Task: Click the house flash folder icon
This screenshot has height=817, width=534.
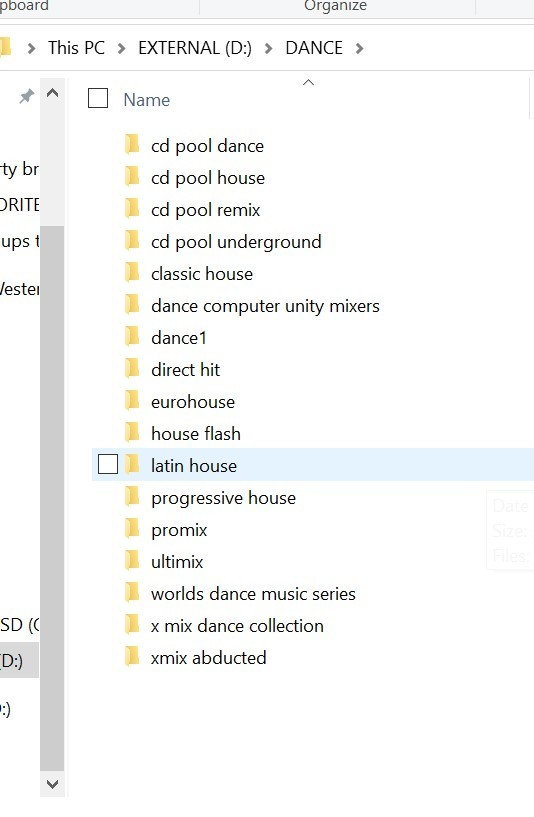Action: 132,432
